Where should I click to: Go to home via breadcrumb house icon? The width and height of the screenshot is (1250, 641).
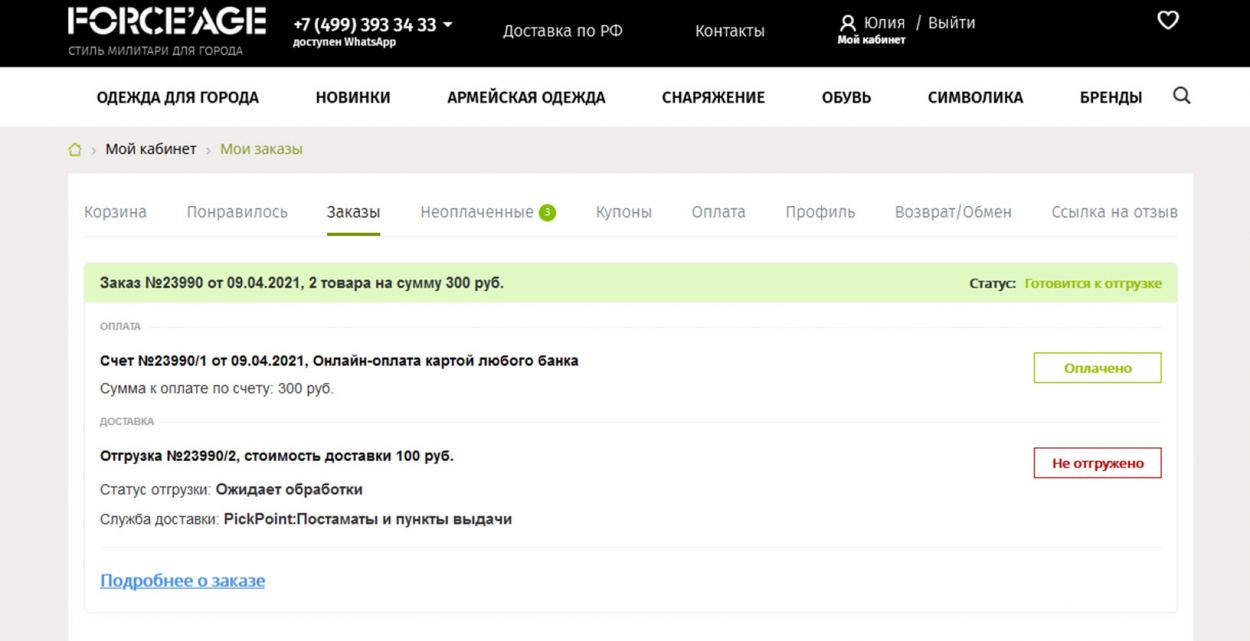pyautogui.click(x=75, y=150)
